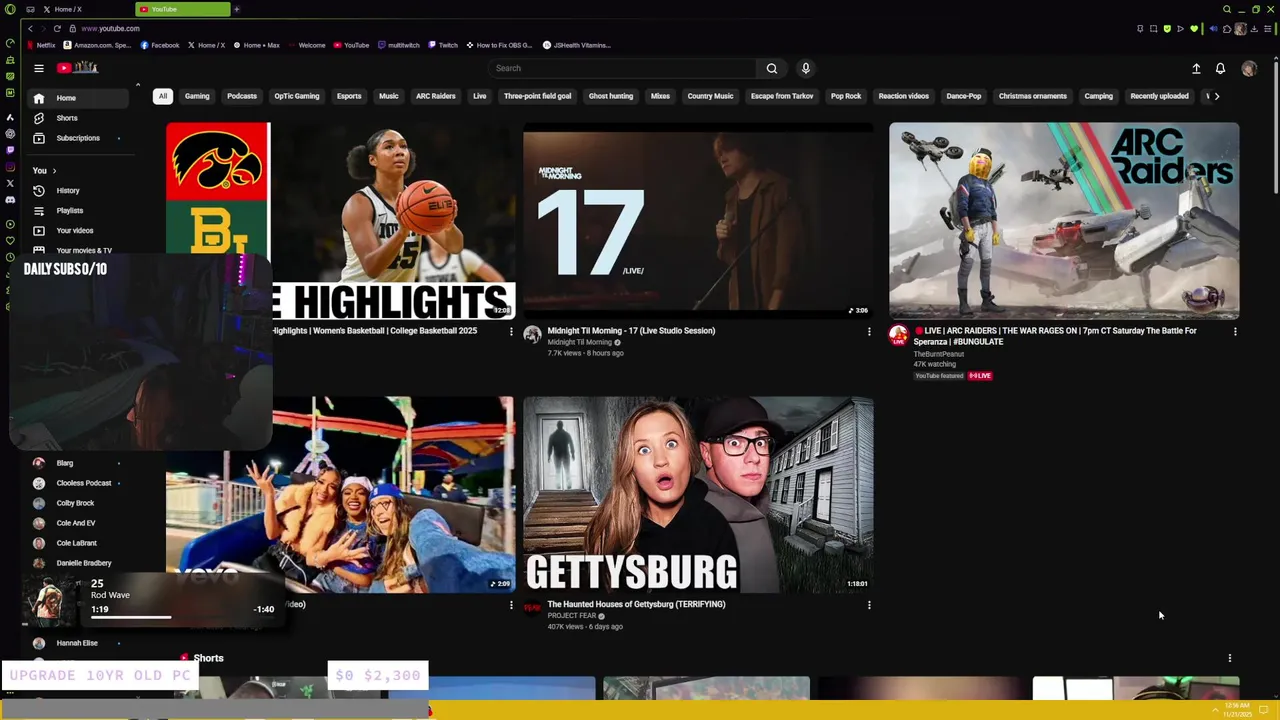Open Your videos in the sidebar
The image size is (1280, 720).
pos(78,231)
